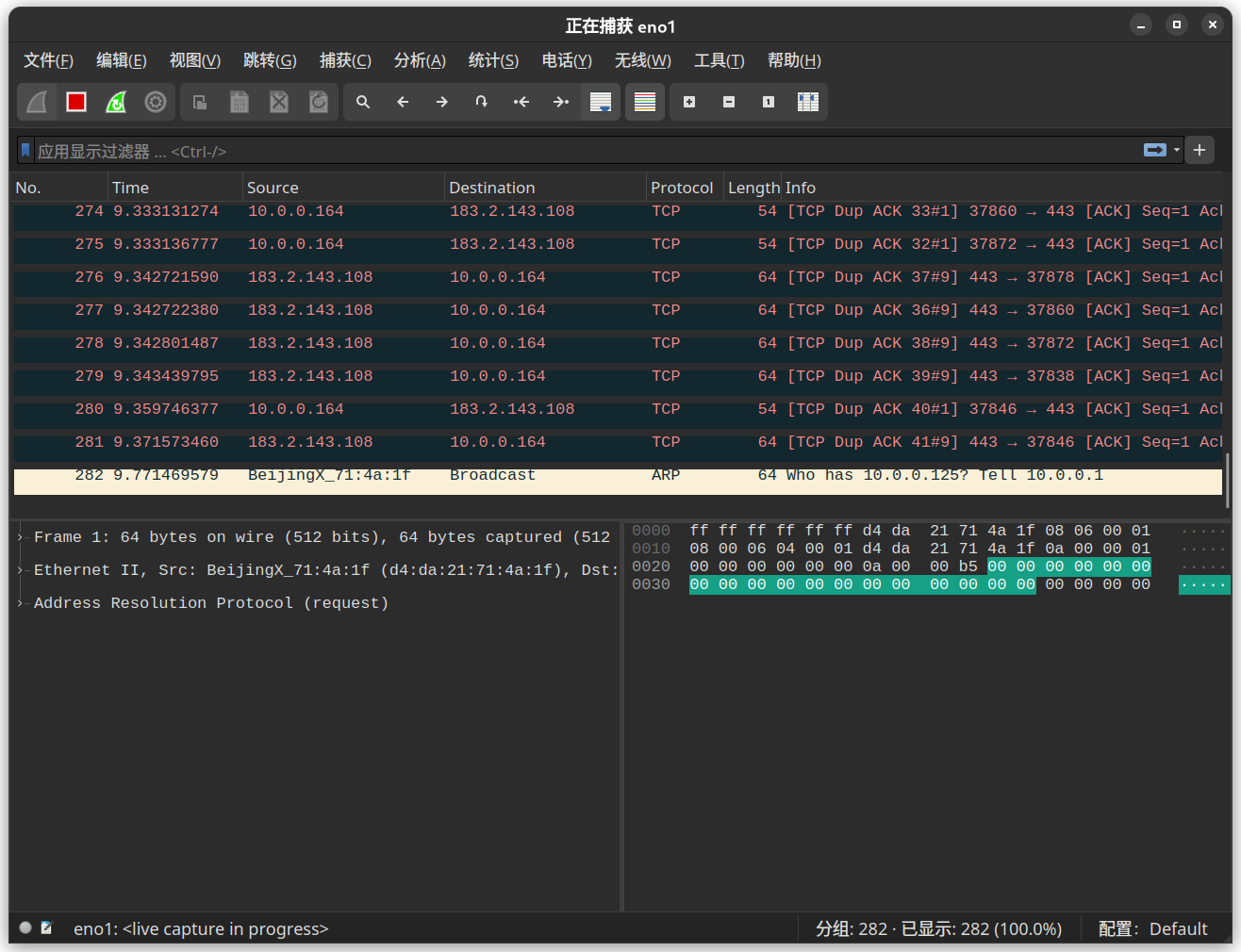Add a filter button with plus

pyautogui.click(x=1200, y=150)
